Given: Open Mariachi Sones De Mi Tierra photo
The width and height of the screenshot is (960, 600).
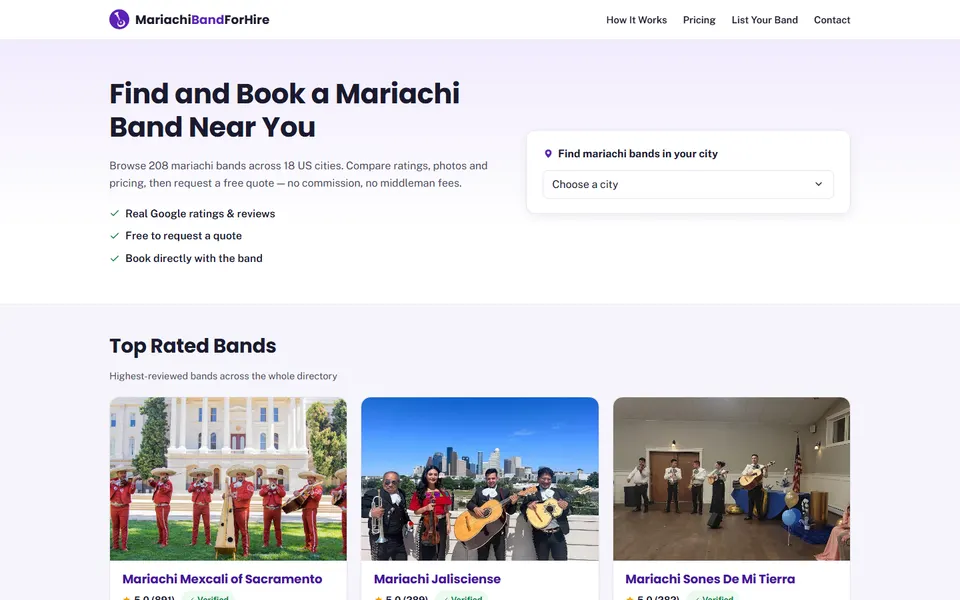Looking at the screenshot, I should 732,479.
